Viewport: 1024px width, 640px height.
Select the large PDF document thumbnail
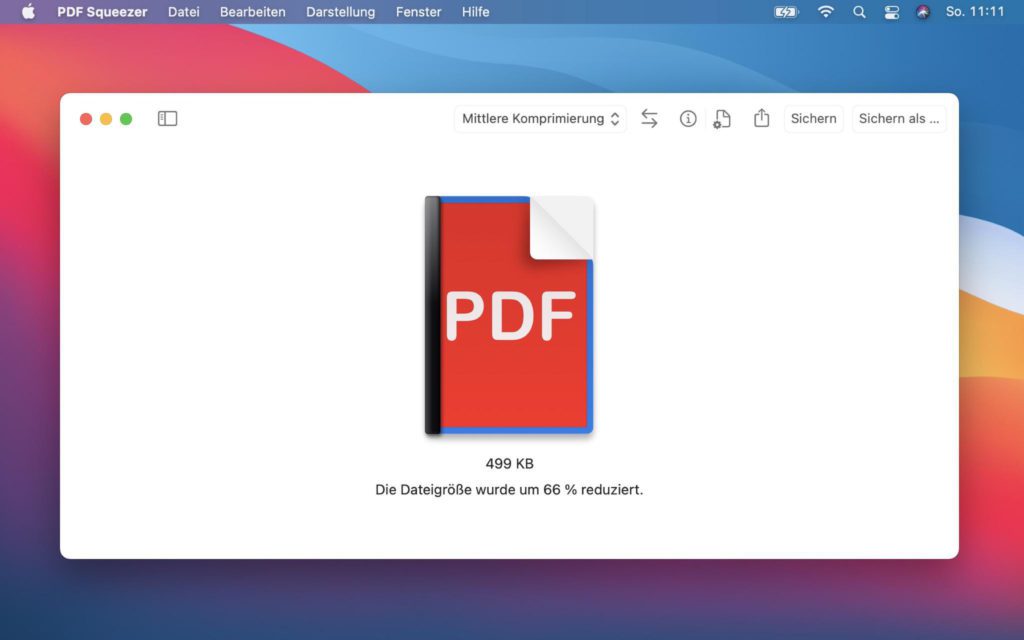510,316
